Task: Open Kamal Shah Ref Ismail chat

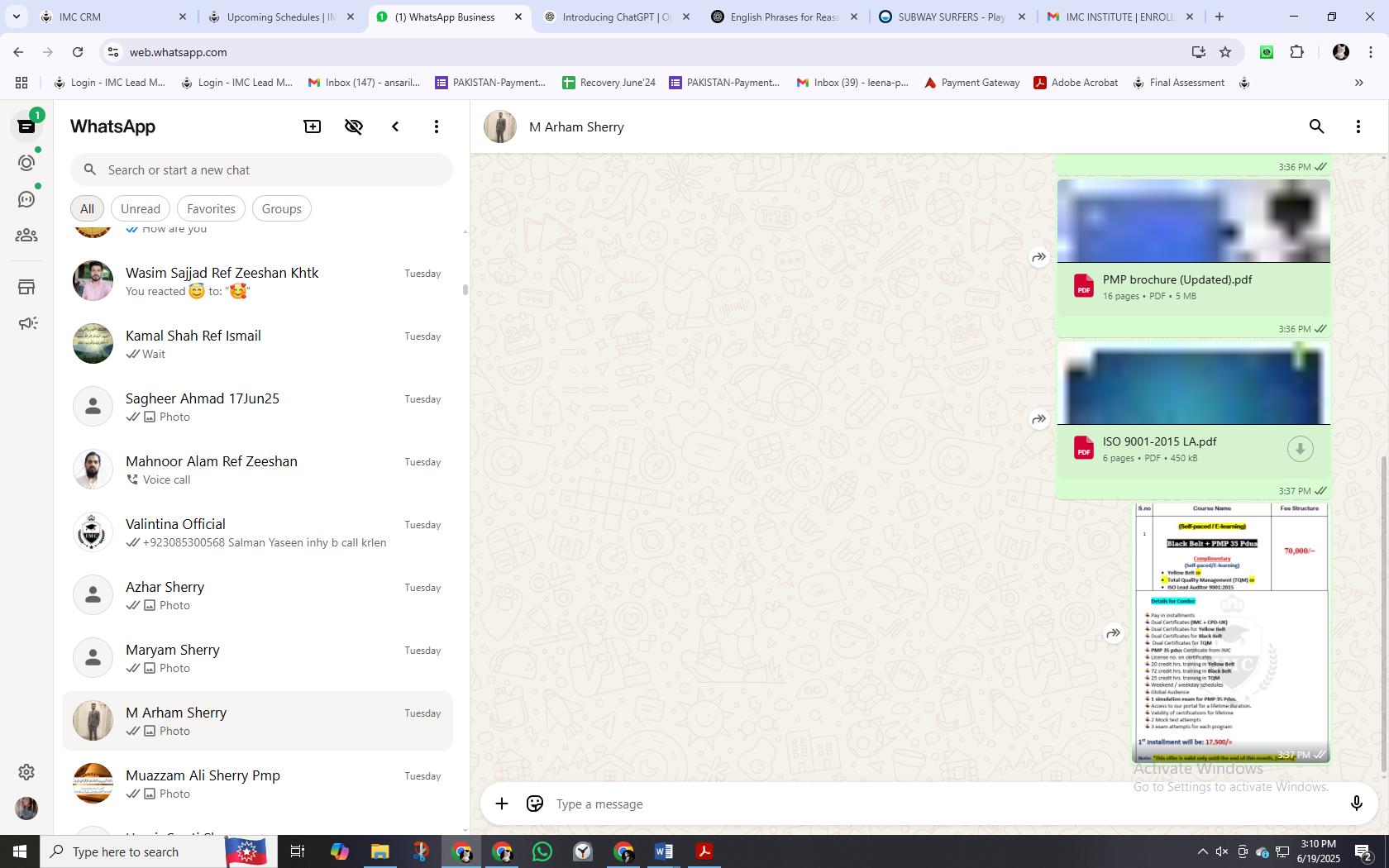Action: pyautogui.click(x=258, y=344)
